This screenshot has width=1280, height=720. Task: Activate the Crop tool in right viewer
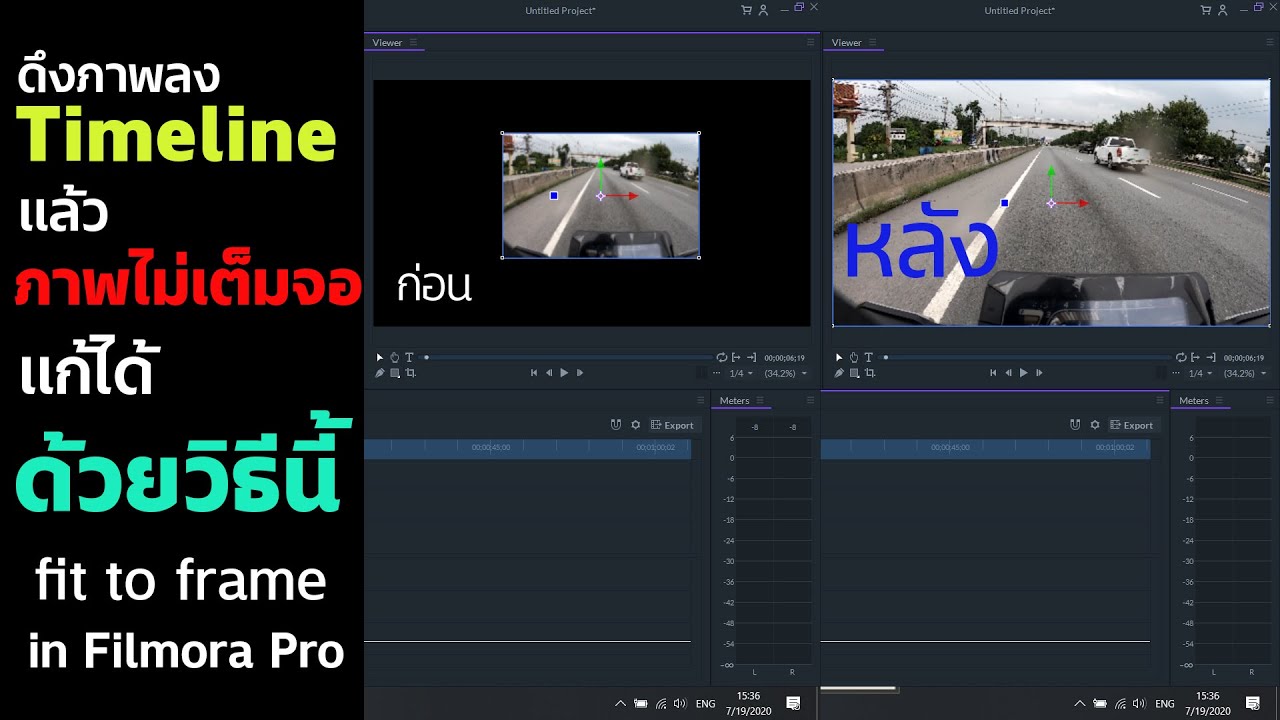coord(869,373)
